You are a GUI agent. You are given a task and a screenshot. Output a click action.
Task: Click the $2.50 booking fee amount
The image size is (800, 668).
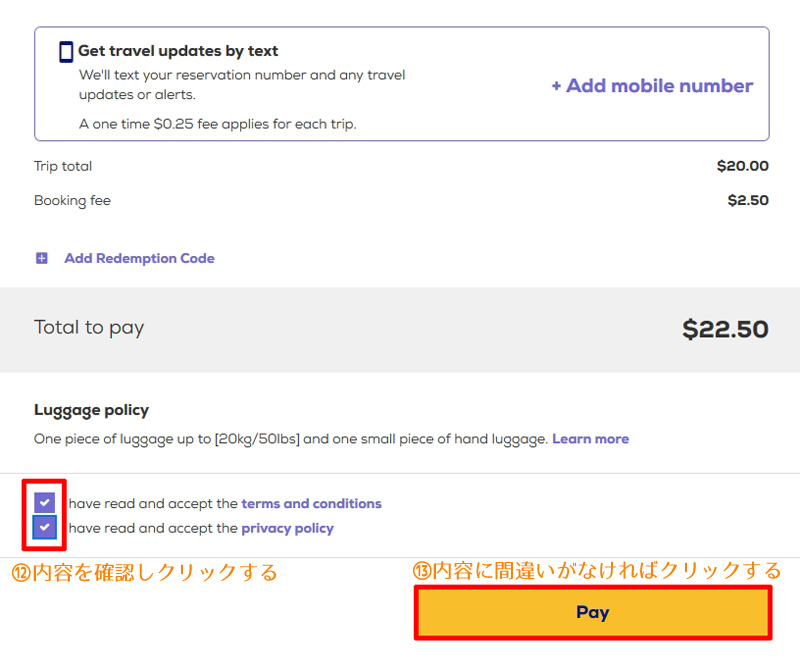pyautogui.click(x=748, y=200)
